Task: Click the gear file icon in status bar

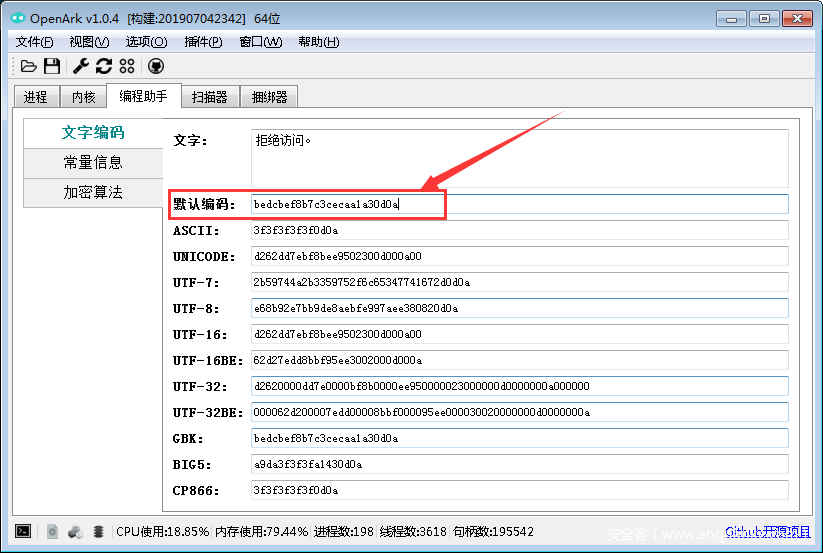Action: point(52,532)
